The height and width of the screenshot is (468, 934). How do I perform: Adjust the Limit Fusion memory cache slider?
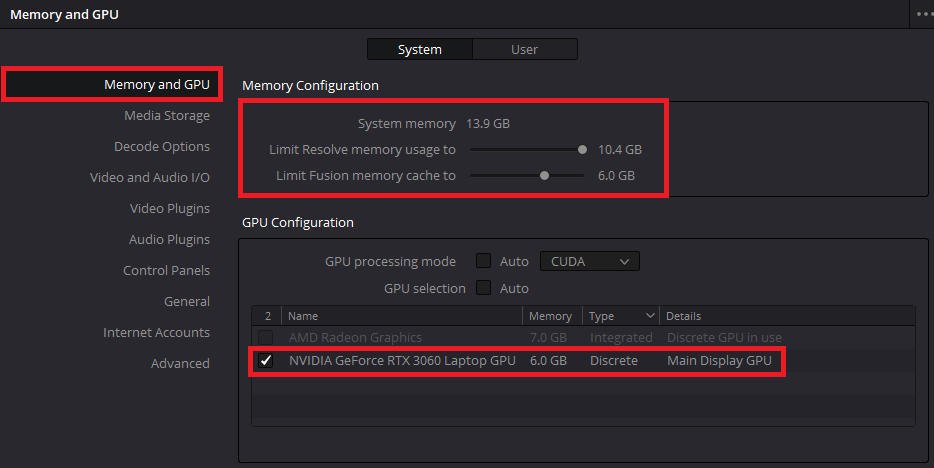tap(544, 176)
